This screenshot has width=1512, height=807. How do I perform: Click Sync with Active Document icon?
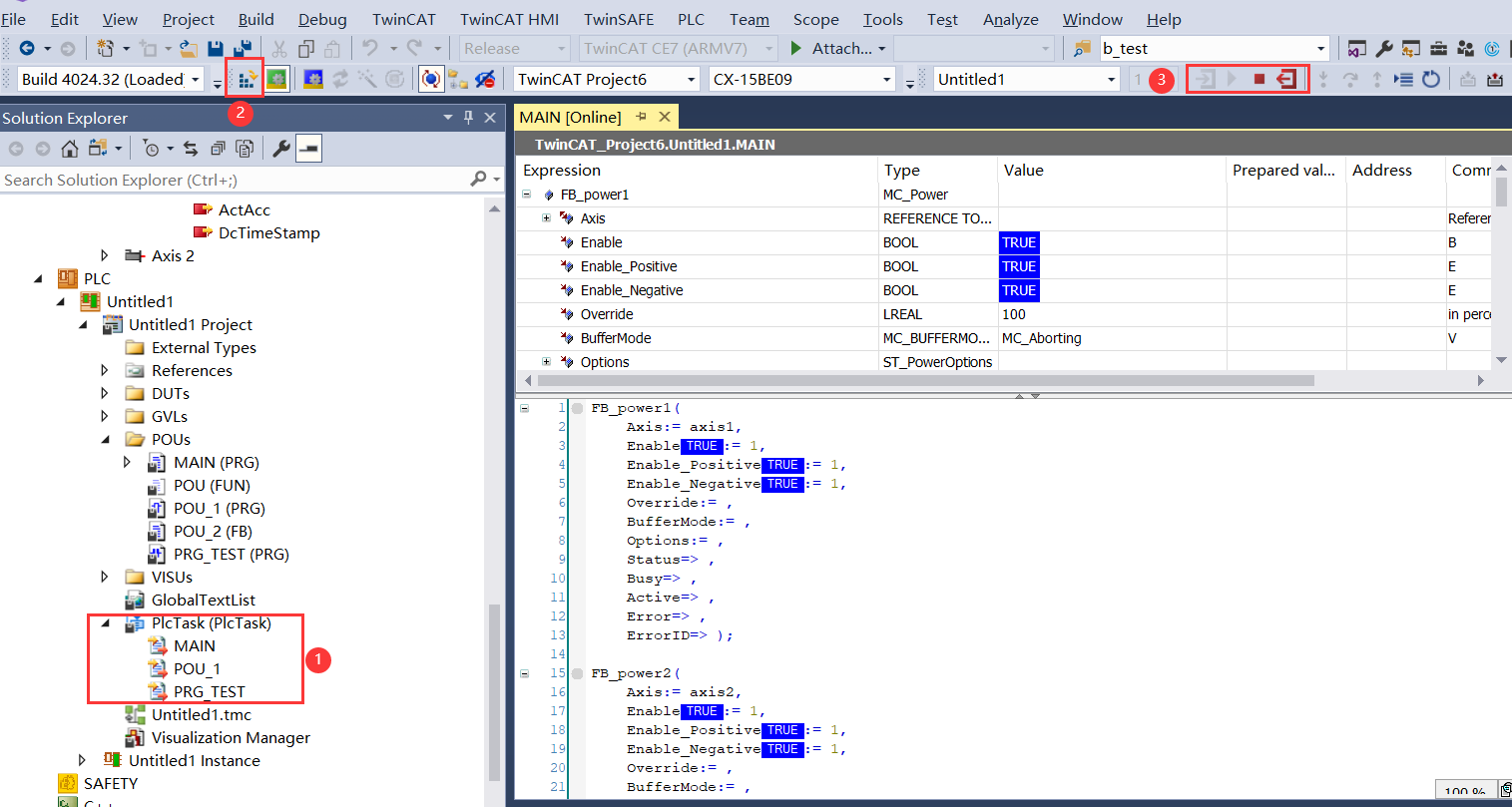tap(190, 149)
